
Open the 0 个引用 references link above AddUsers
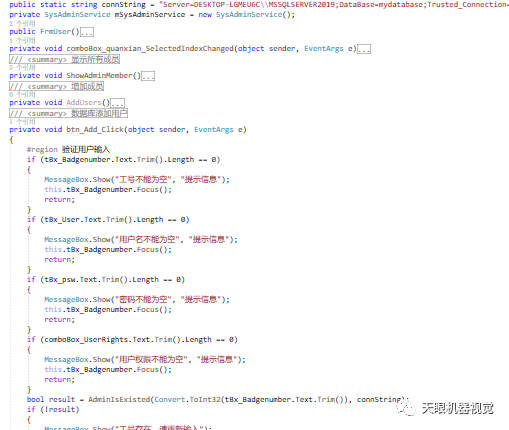(22, 94)
